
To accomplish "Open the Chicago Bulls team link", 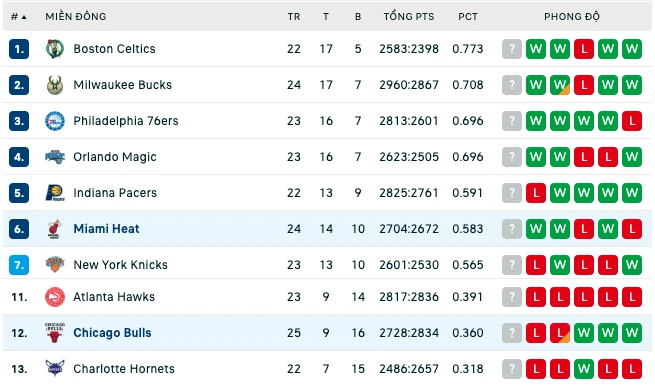I will [x=112, y=333].
